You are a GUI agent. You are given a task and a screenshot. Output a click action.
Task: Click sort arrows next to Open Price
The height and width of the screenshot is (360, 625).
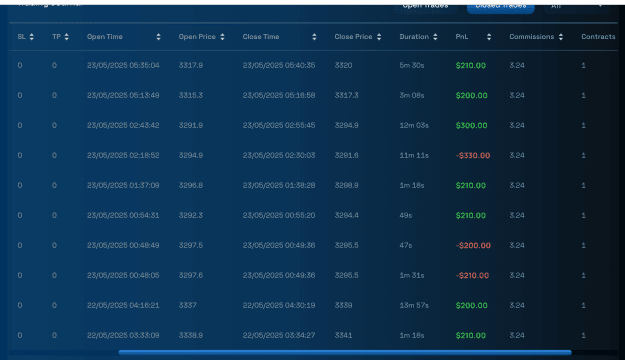point(222,37)
